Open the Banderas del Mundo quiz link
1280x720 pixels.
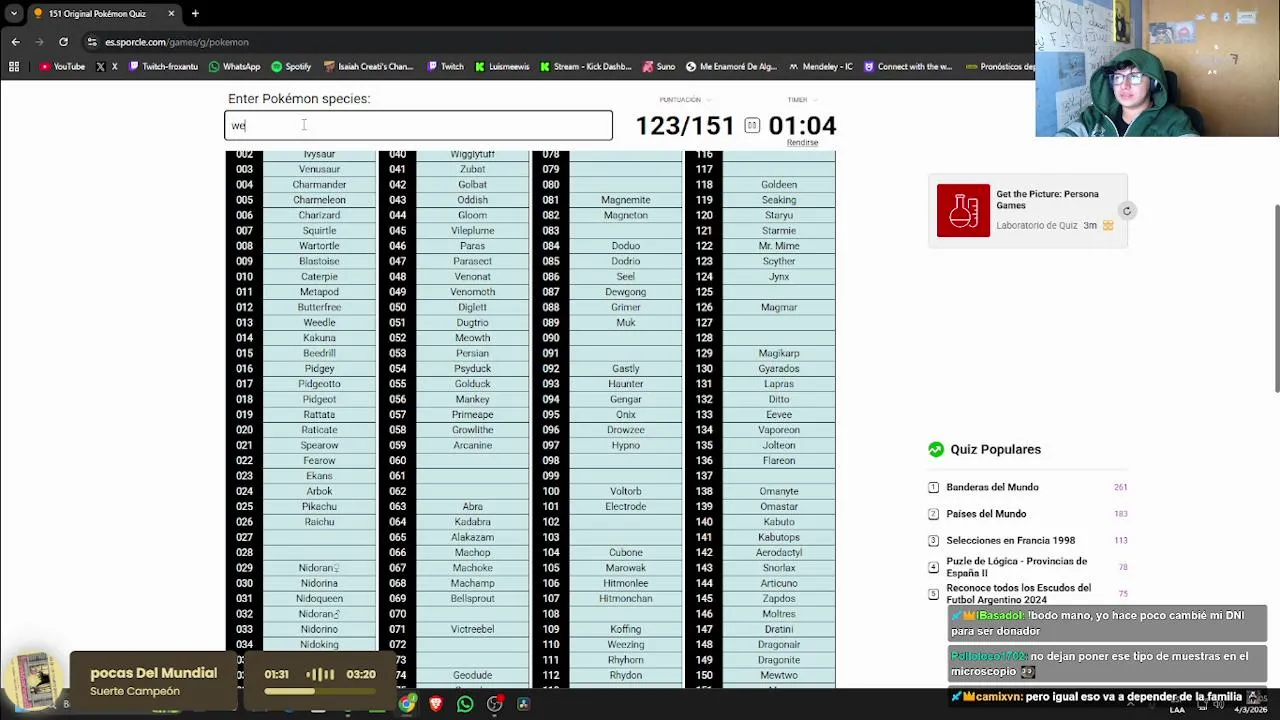992,487
